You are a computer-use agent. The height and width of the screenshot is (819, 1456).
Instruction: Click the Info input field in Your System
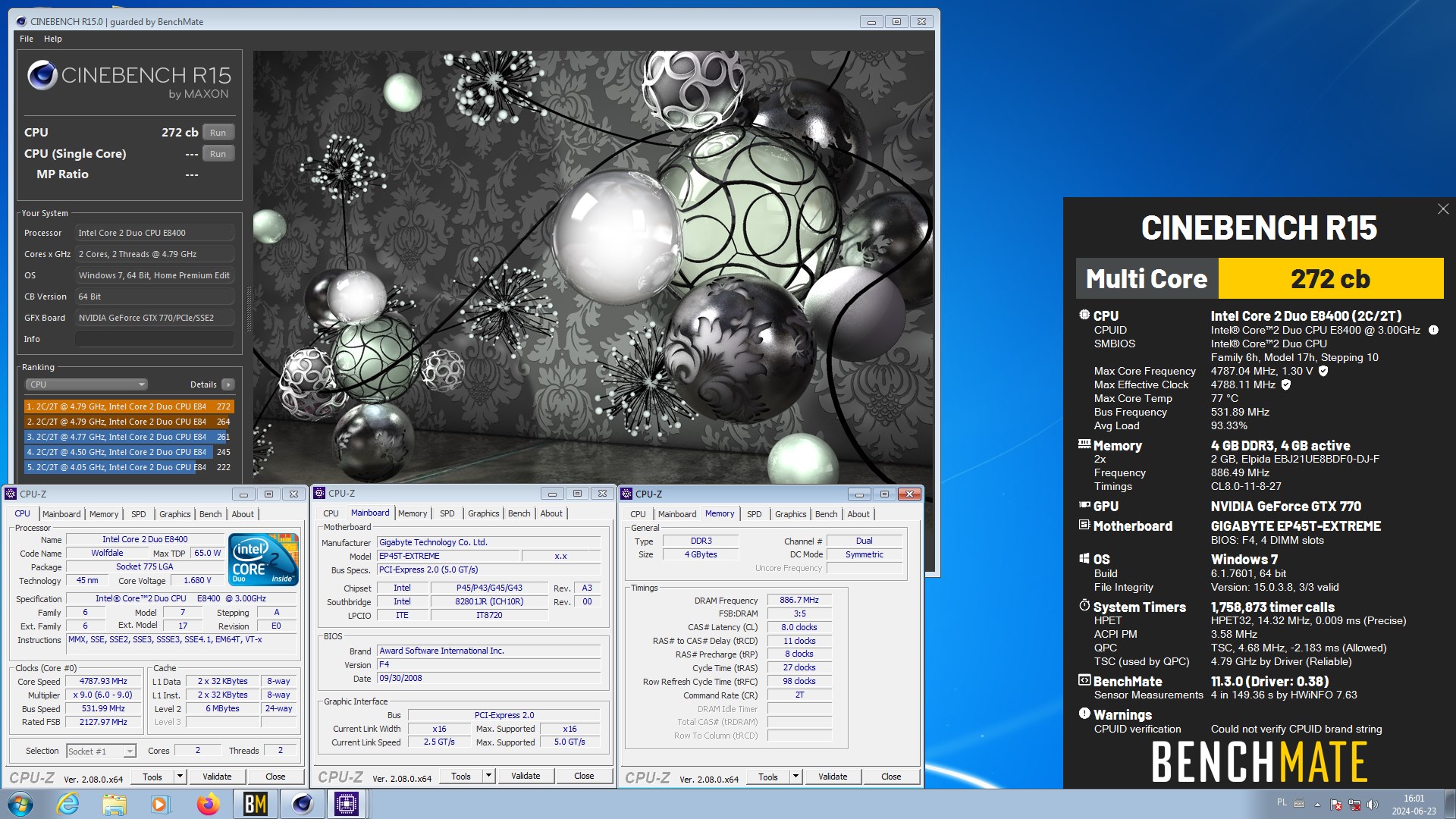tap(155, 339)
